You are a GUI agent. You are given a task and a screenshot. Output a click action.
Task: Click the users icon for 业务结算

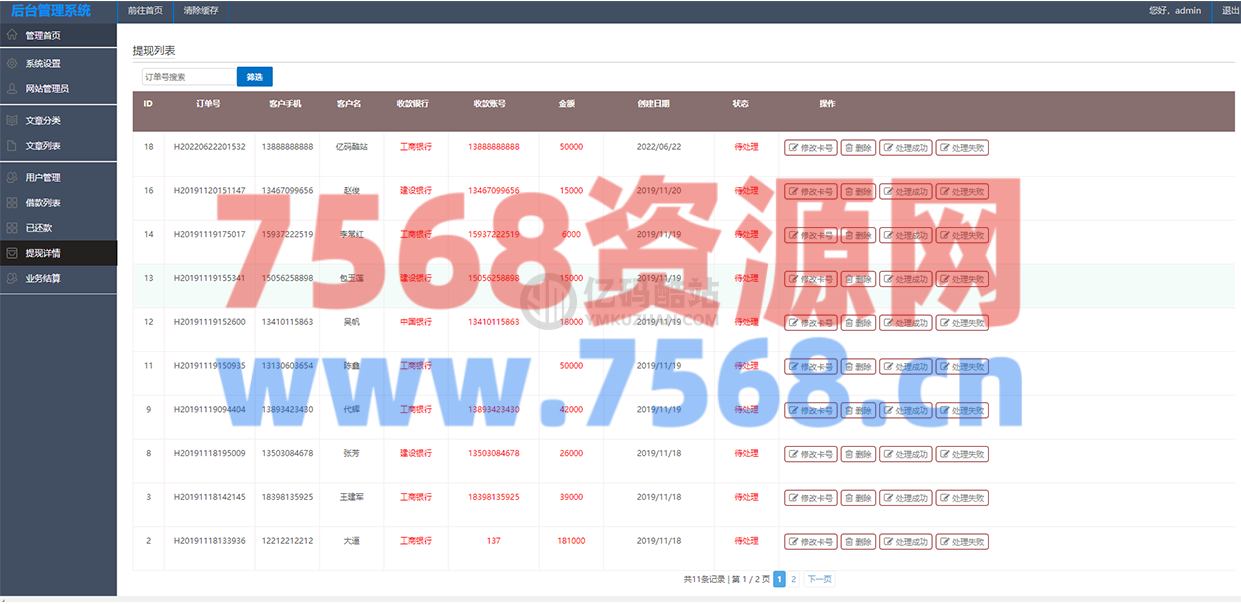click(11, 278)
